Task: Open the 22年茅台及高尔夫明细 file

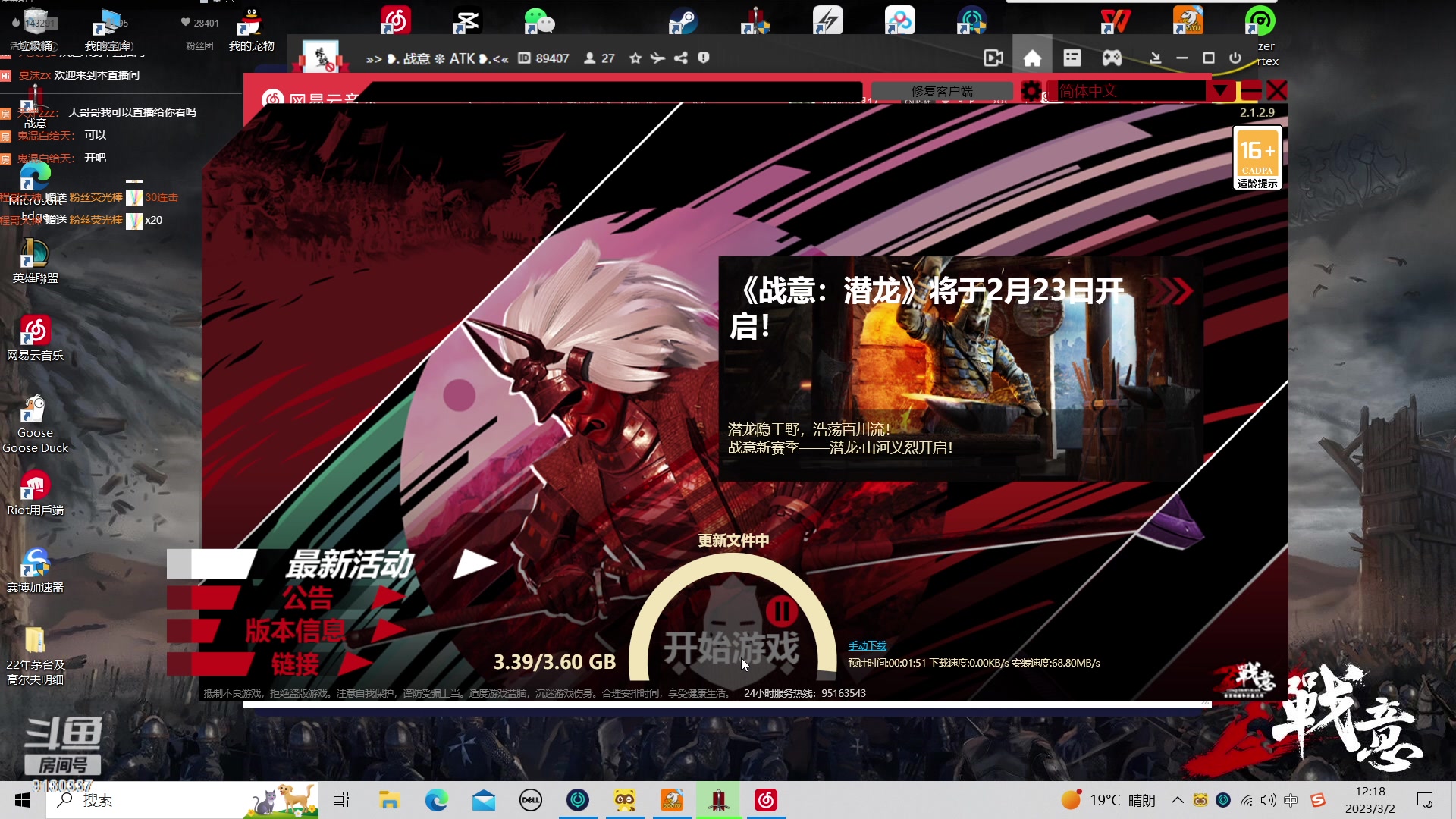Action: tap(35, 655)
